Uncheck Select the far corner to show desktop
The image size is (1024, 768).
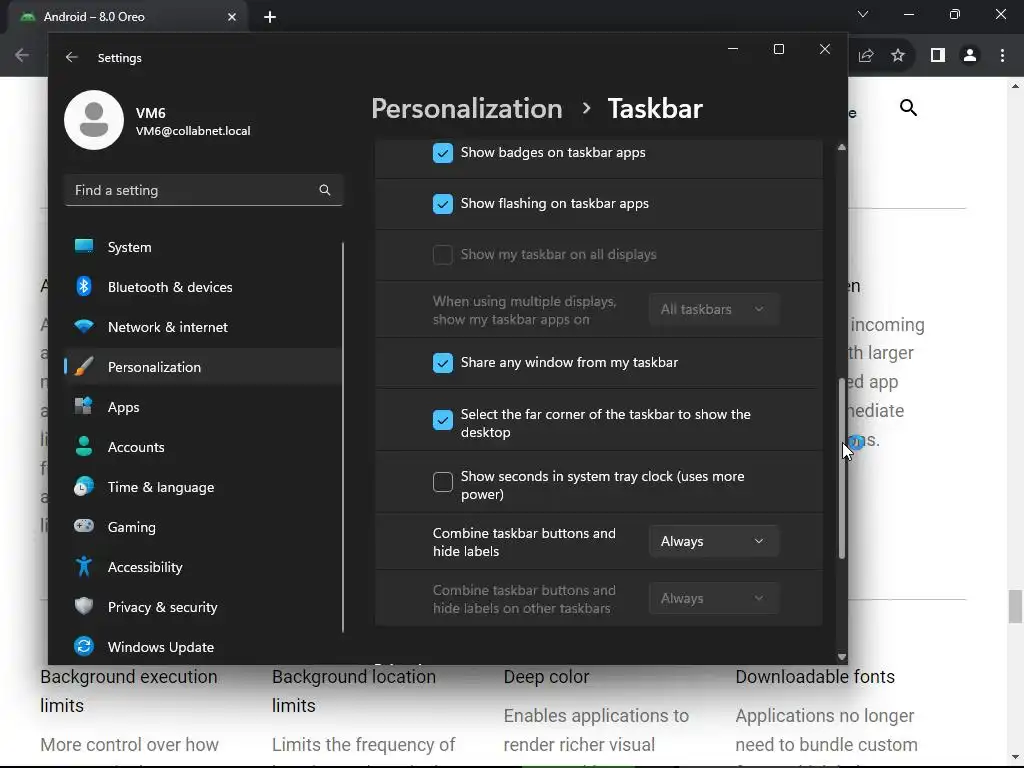click(443, 420)
